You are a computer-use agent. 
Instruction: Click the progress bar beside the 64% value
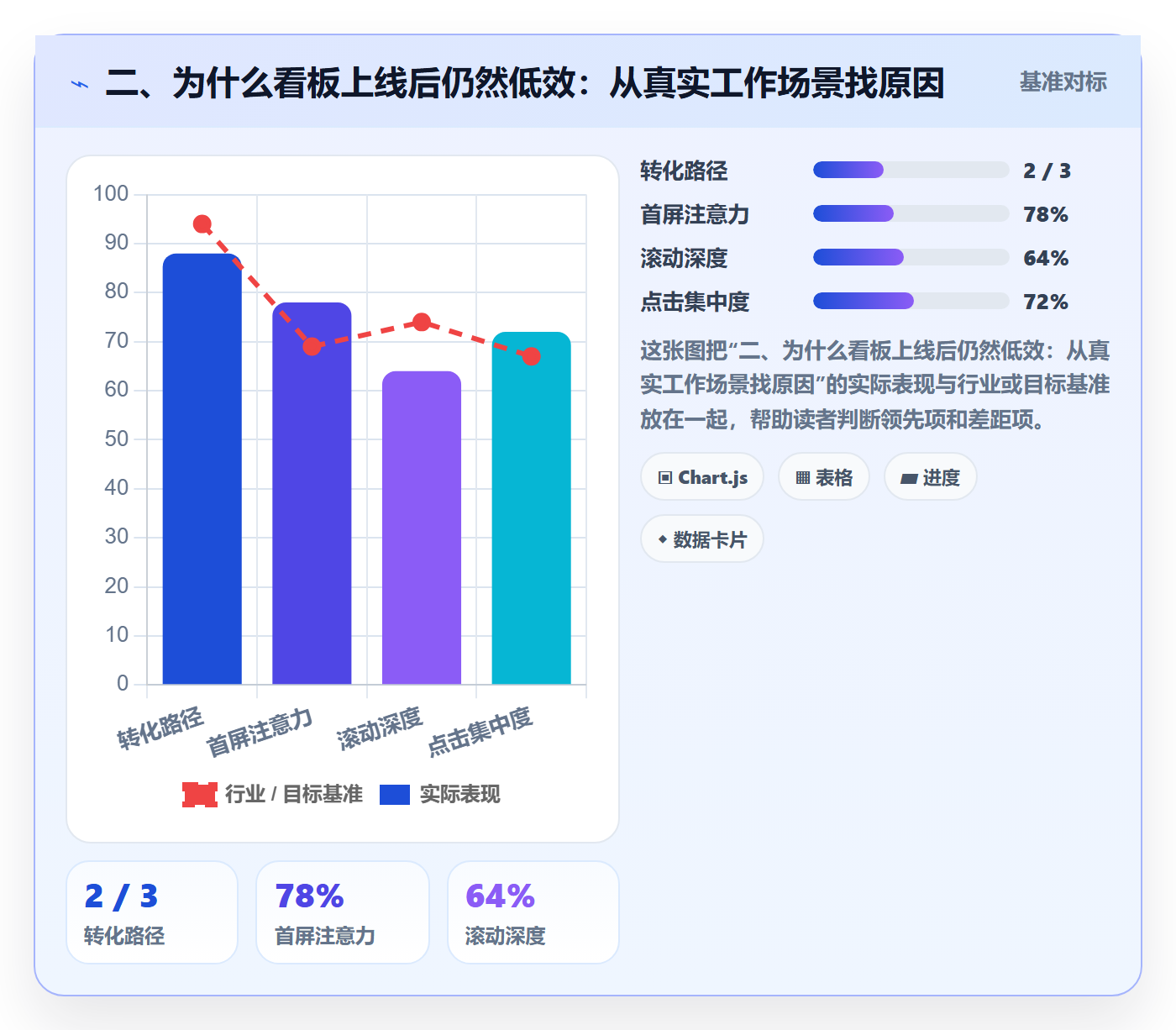[x=911, y=258]
